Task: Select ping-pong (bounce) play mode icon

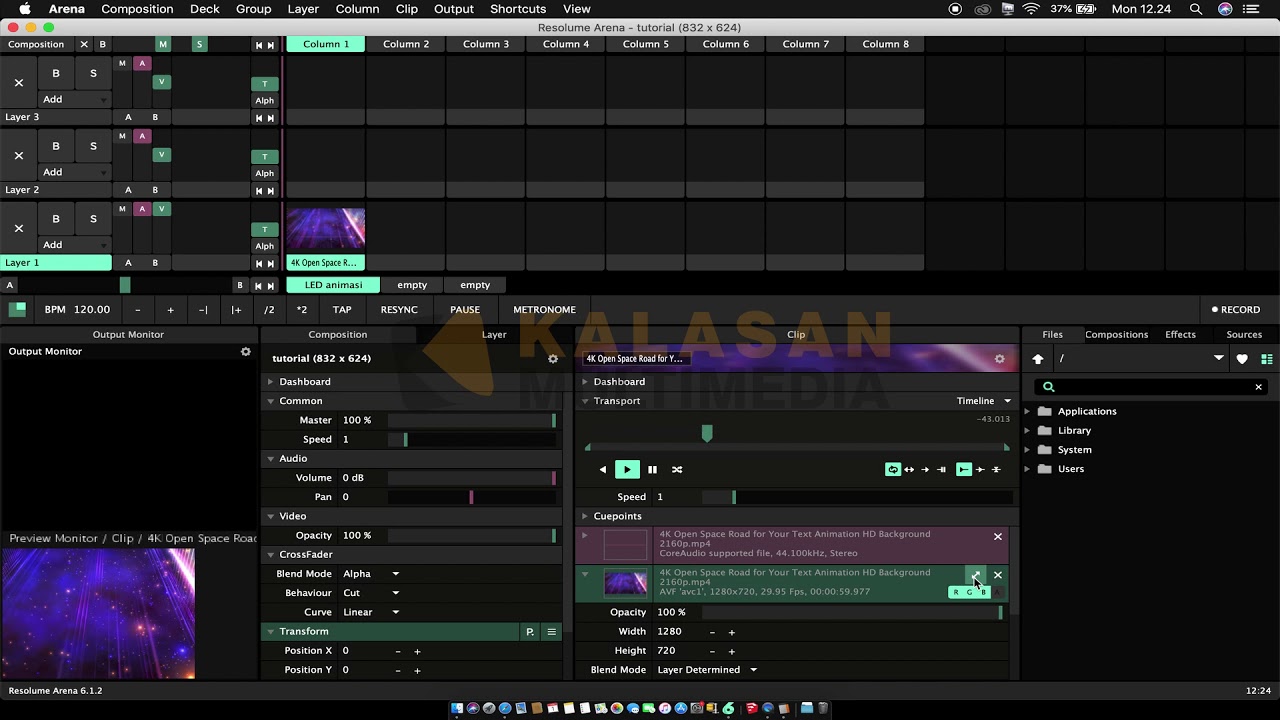Action: pyautogui.click(x=909, y=469)
